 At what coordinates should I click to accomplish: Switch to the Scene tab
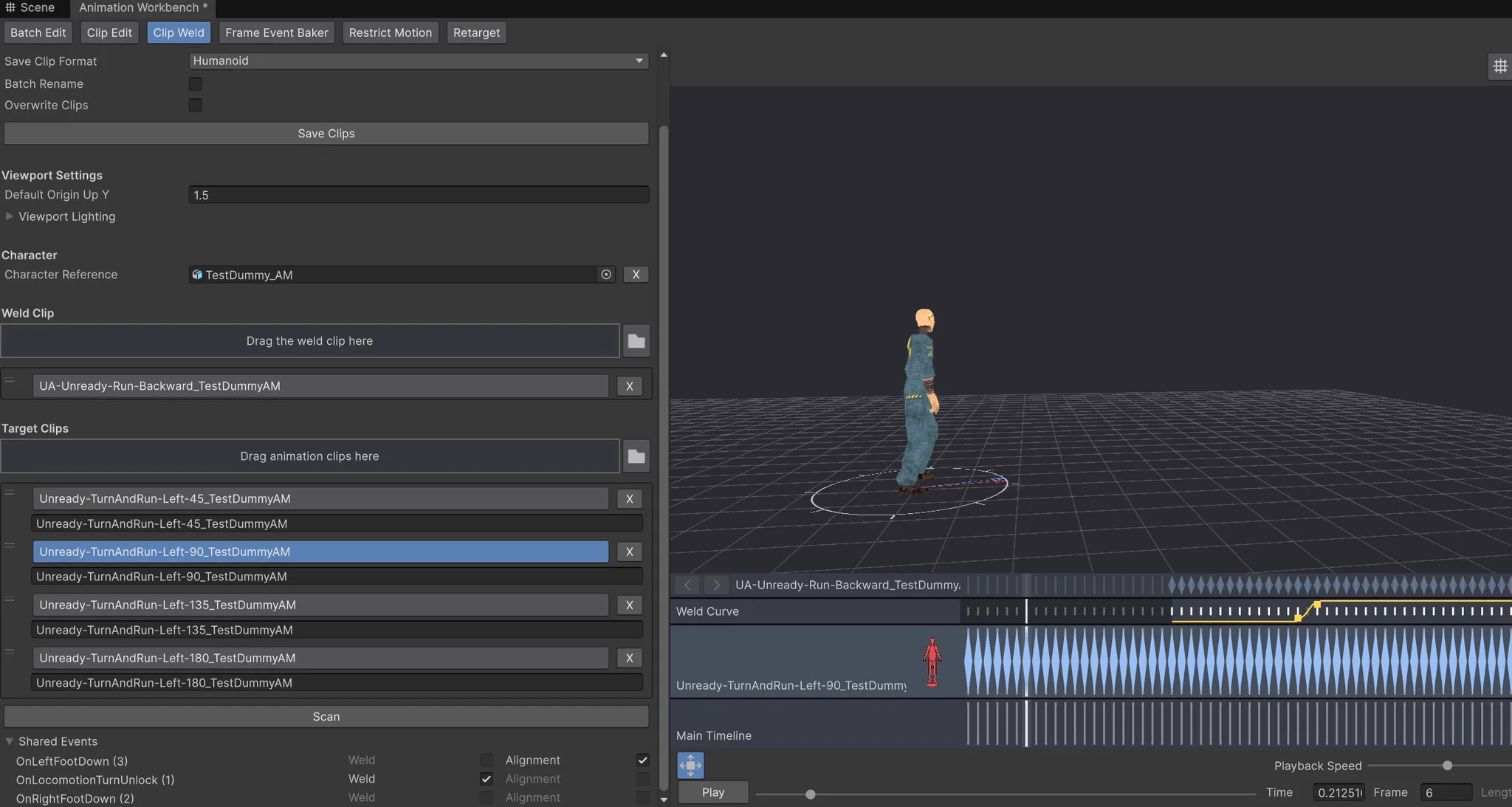30,7
